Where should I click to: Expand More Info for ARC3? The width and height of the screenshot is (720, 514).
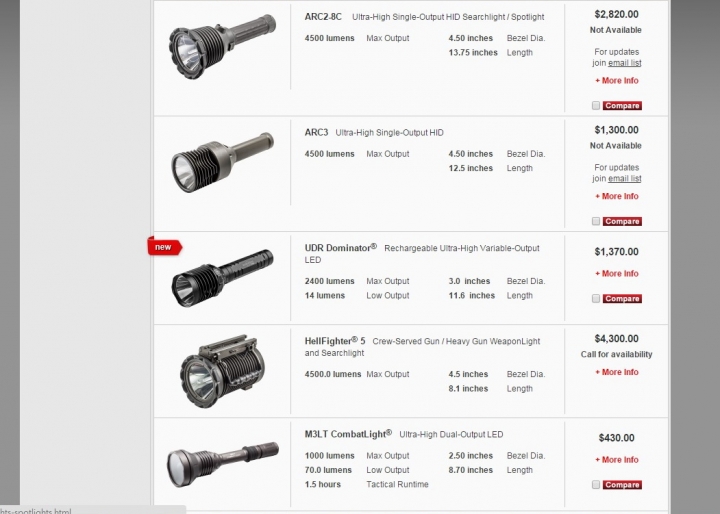(x=617, y=196)
